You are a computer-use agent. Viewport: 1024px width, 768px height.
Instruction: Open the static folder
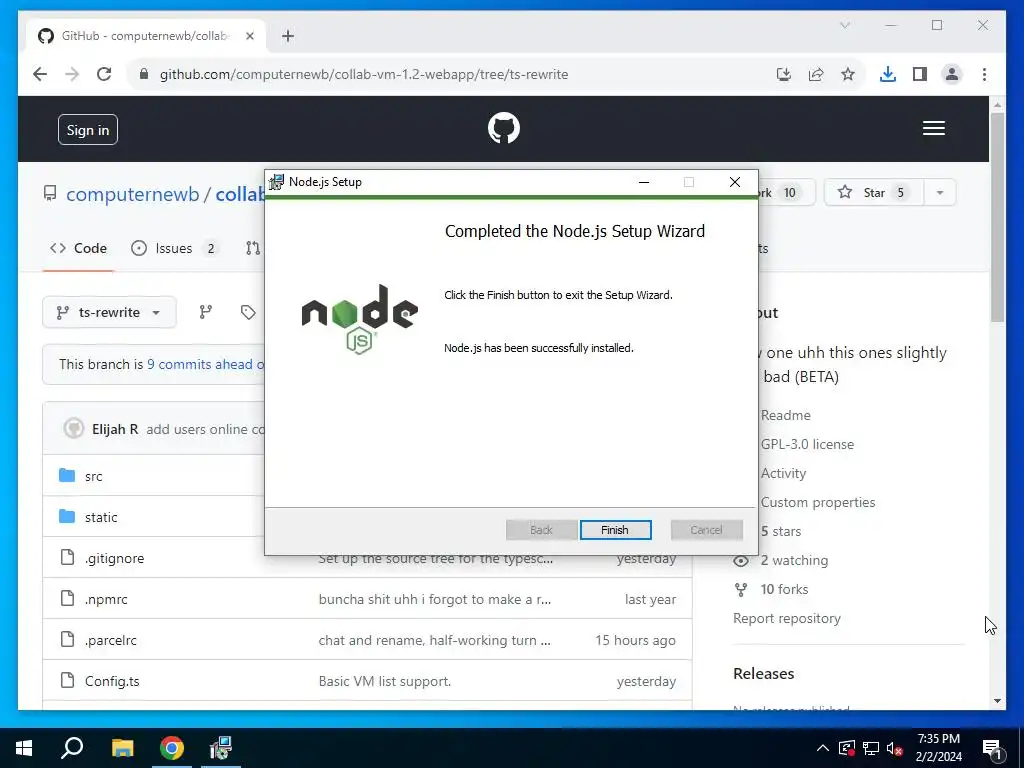click(x=101, y=517)
